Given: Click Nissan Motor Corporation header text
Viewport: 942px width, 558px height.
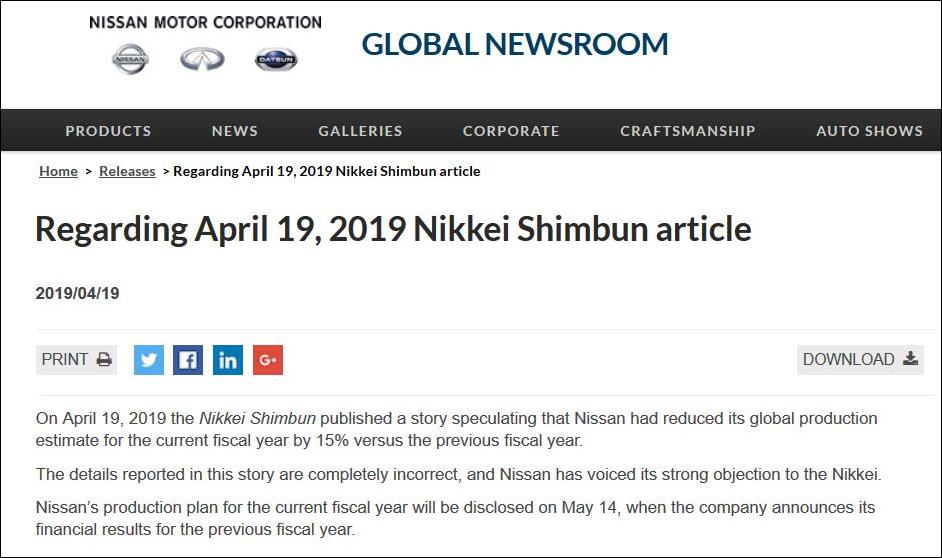Looking at the screenshot, I should (205, 22).
